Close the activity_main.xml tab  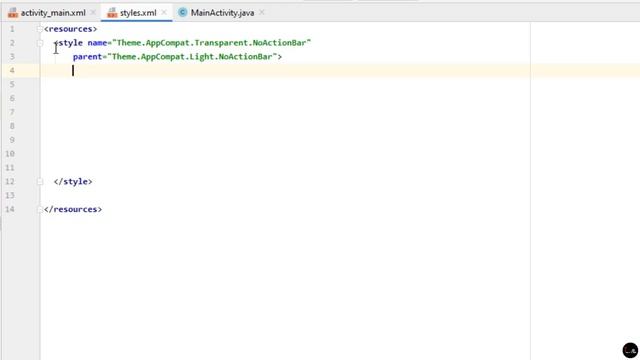click(93, 13)
